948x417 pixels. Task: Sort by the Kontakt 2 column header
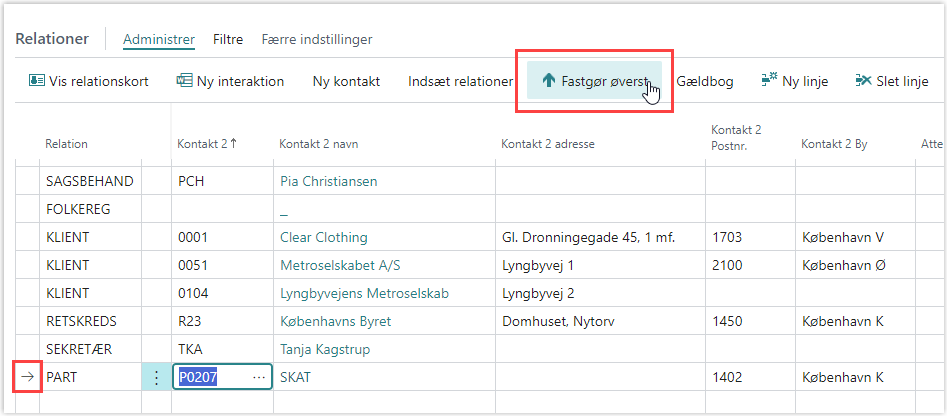tap(206, 144)
